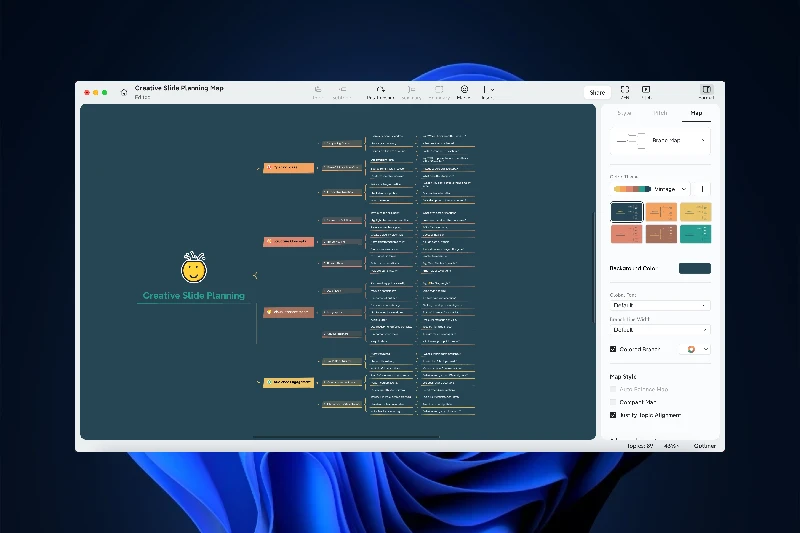Click the Boundary tool icon

tap(438, 90)
